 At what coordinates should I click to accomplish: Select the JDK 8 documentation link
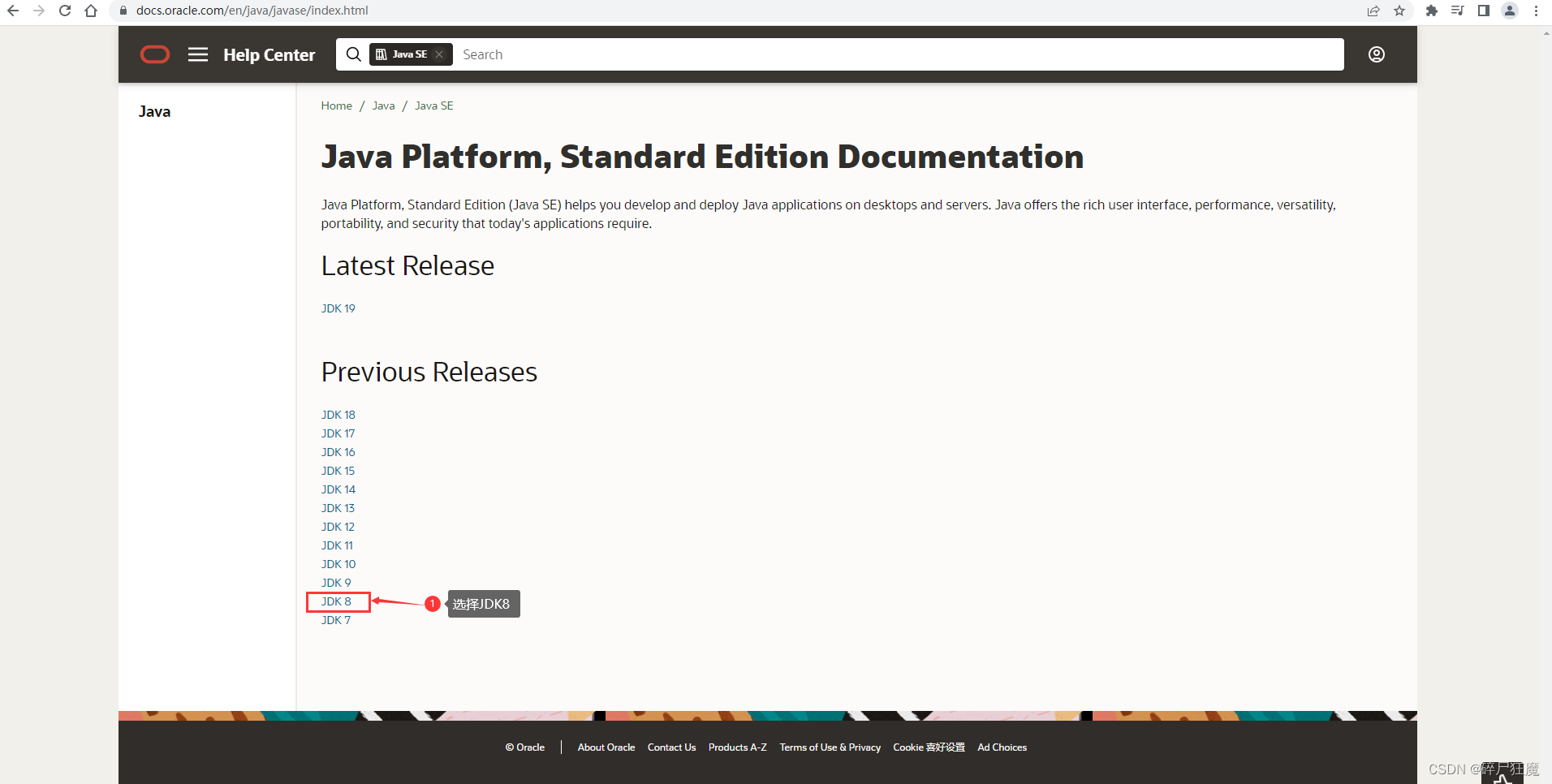click(x=336, y=601)
